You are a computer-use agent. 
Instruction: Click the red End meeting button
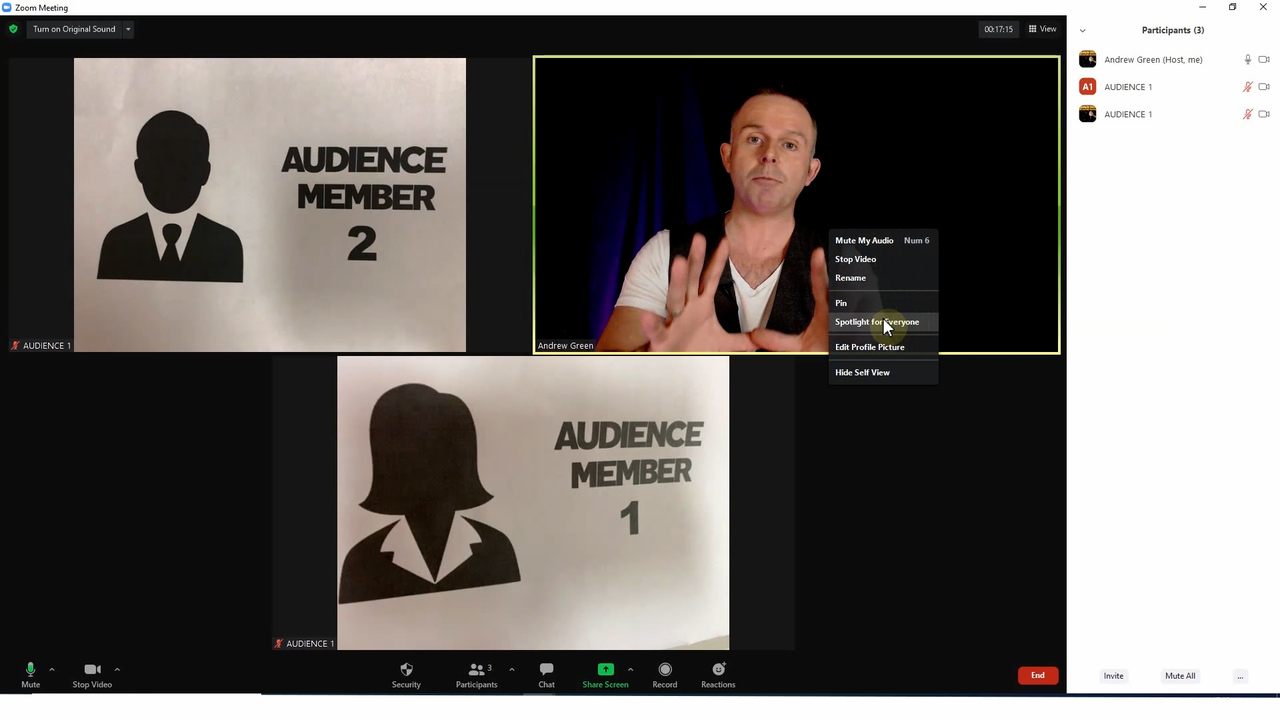(1037, 676)
